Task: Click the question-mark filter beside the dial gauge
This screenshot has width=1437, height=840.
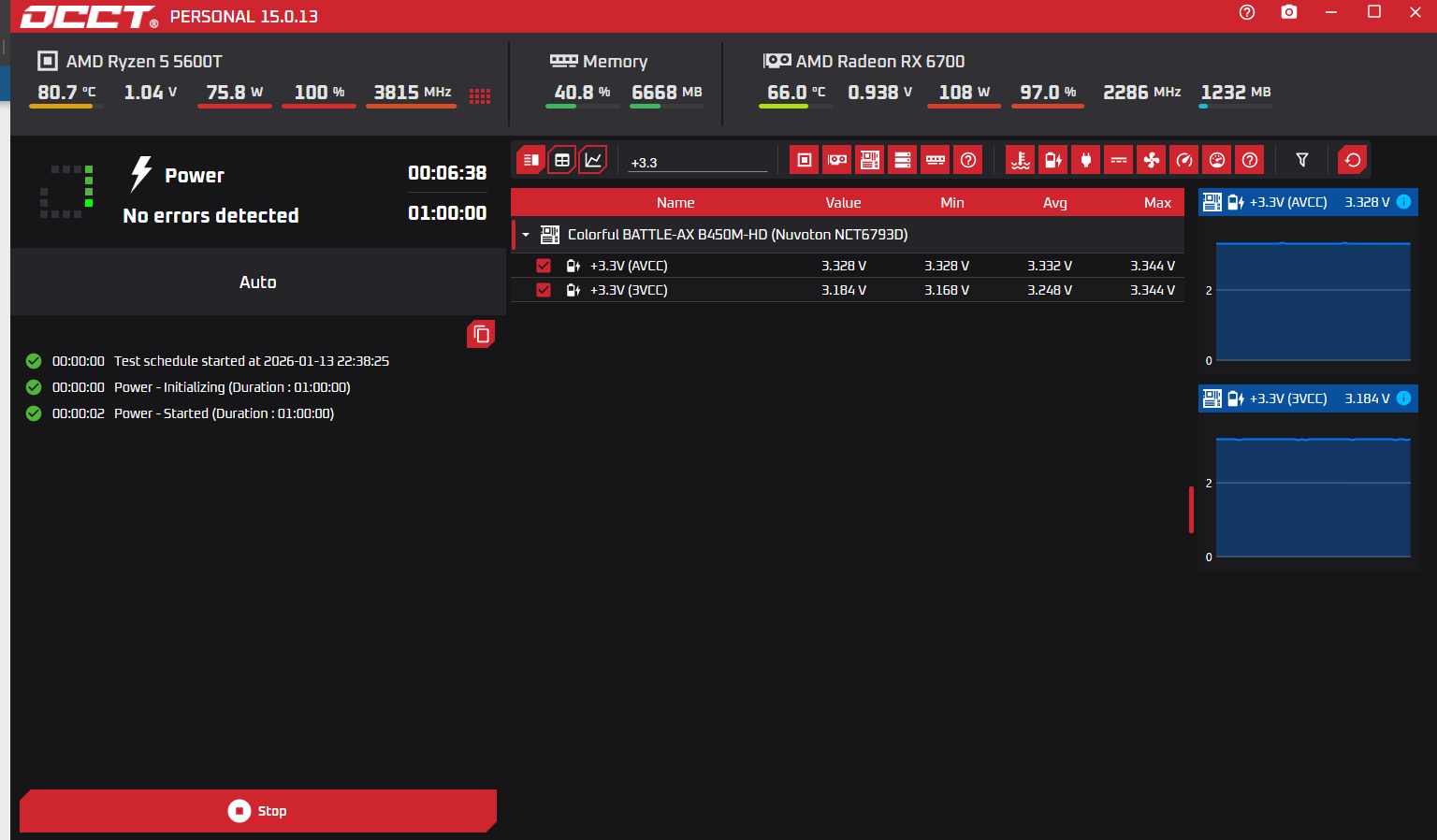Action: (x=1250, y=160)
